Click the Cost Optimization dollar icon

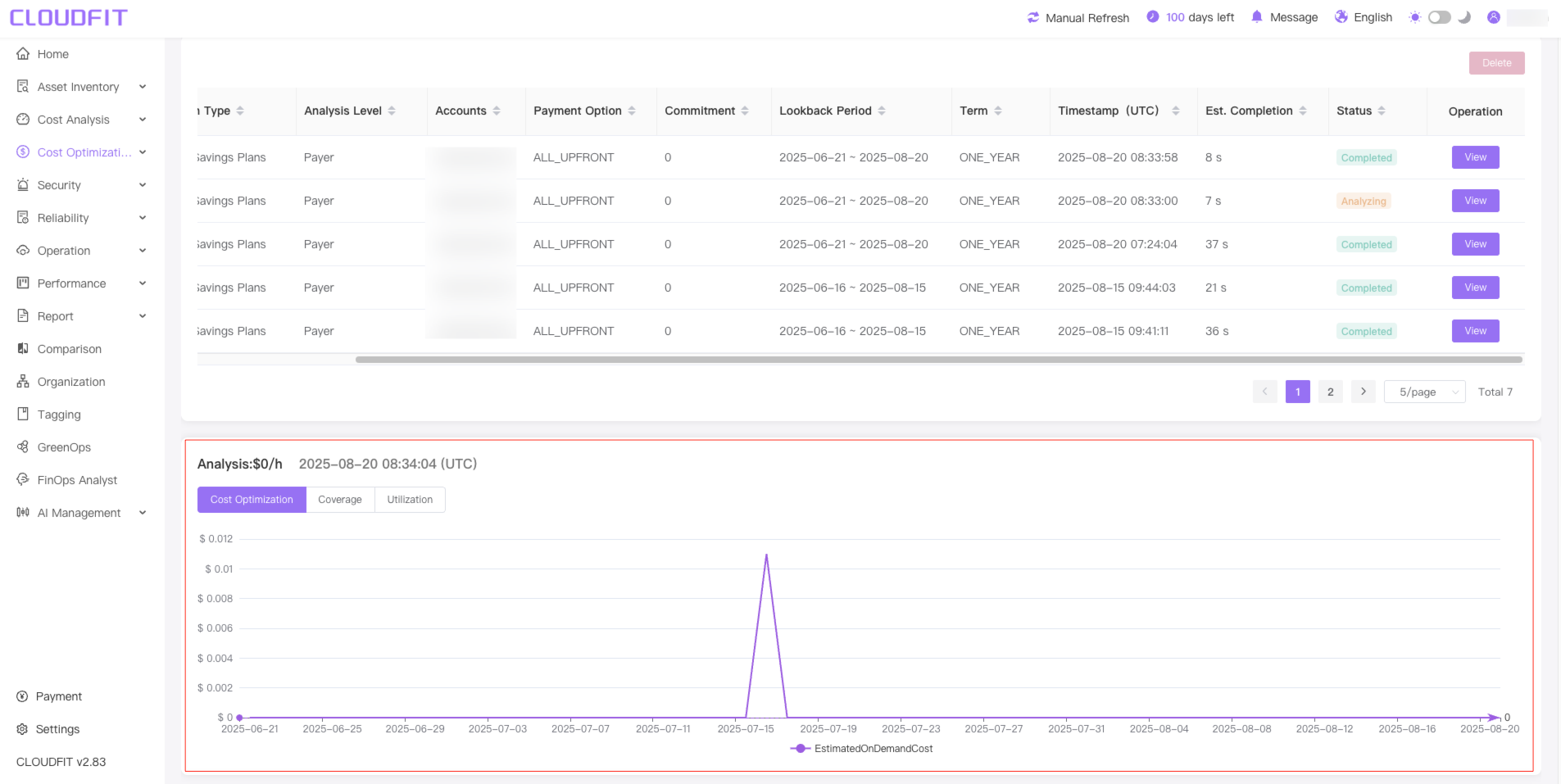coord(23,152)
